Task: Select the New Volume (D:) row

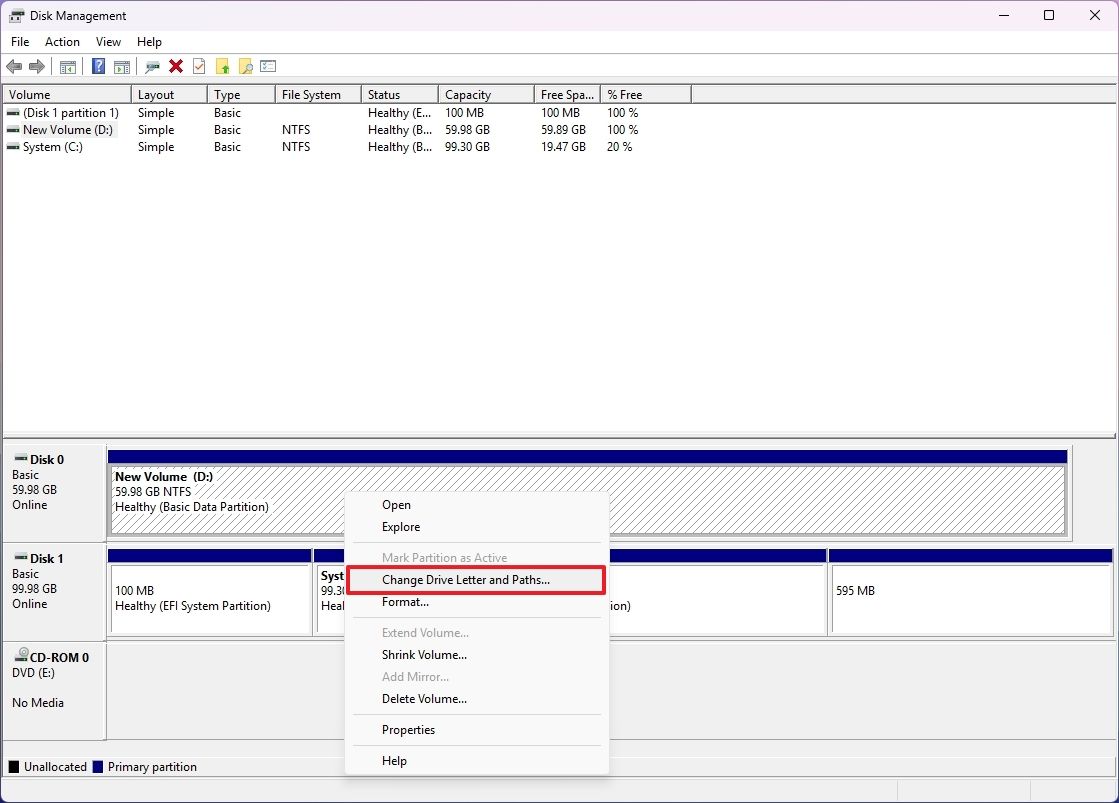Action: pos(65,130)
